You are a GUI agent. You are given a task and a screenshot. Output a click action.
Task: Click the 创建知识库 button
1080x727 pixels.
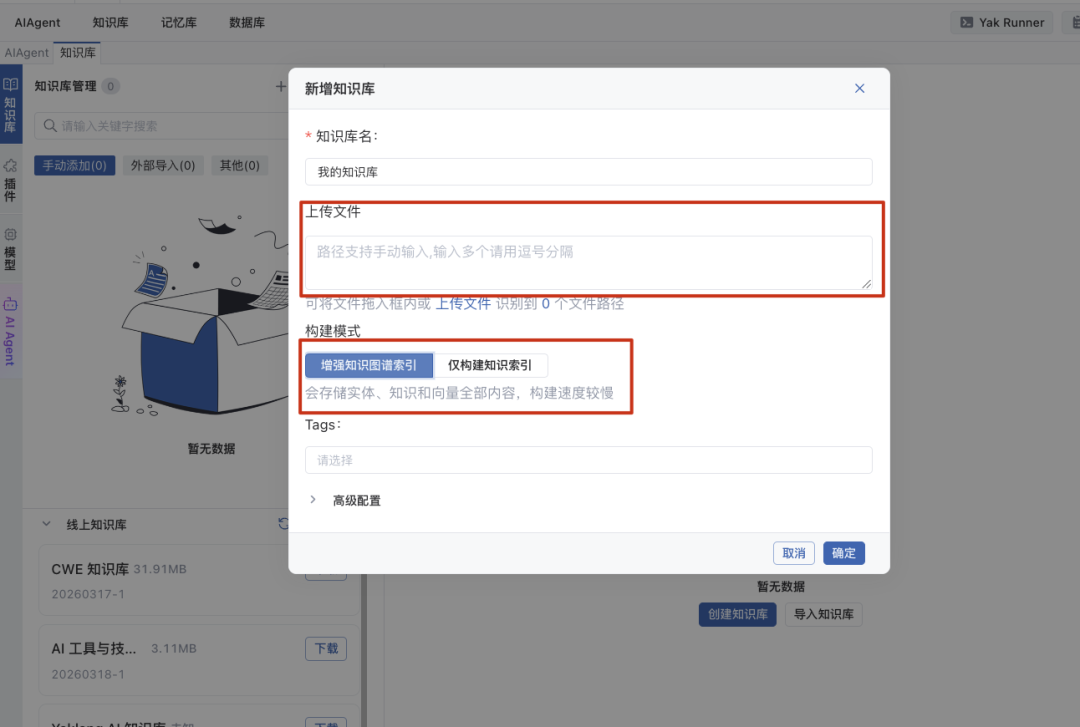(x=737, y=614)
